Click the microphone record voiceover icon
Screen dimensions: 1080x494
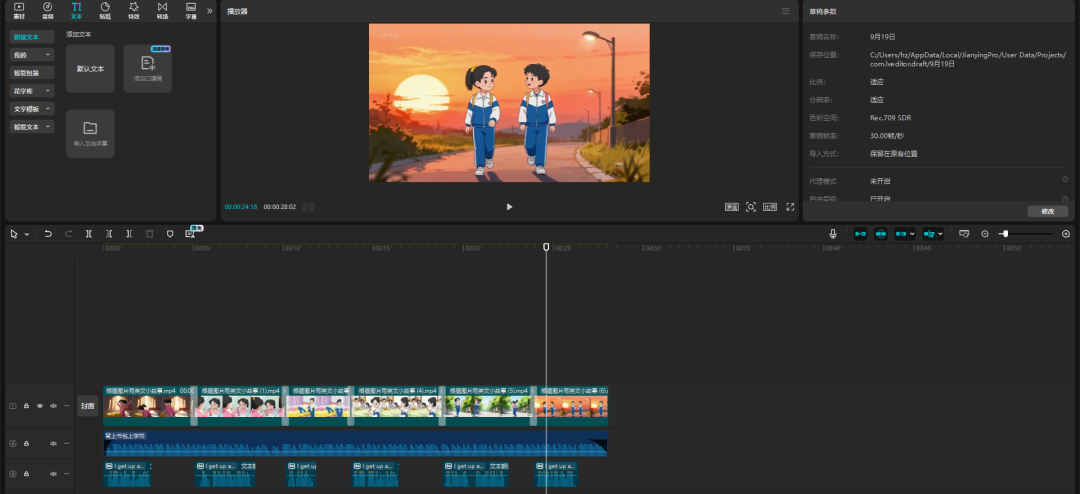pos(832,234)
